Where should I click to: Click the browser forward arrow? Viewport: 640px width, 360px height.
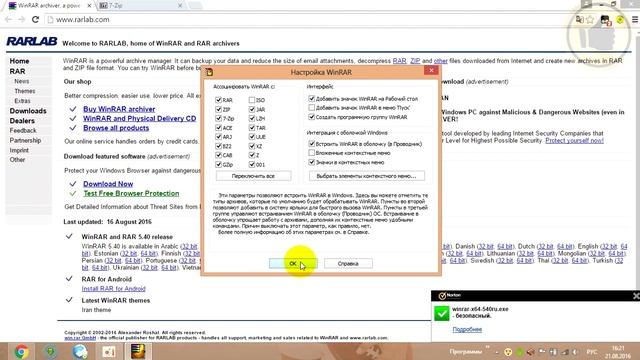(x=21, y=20)
